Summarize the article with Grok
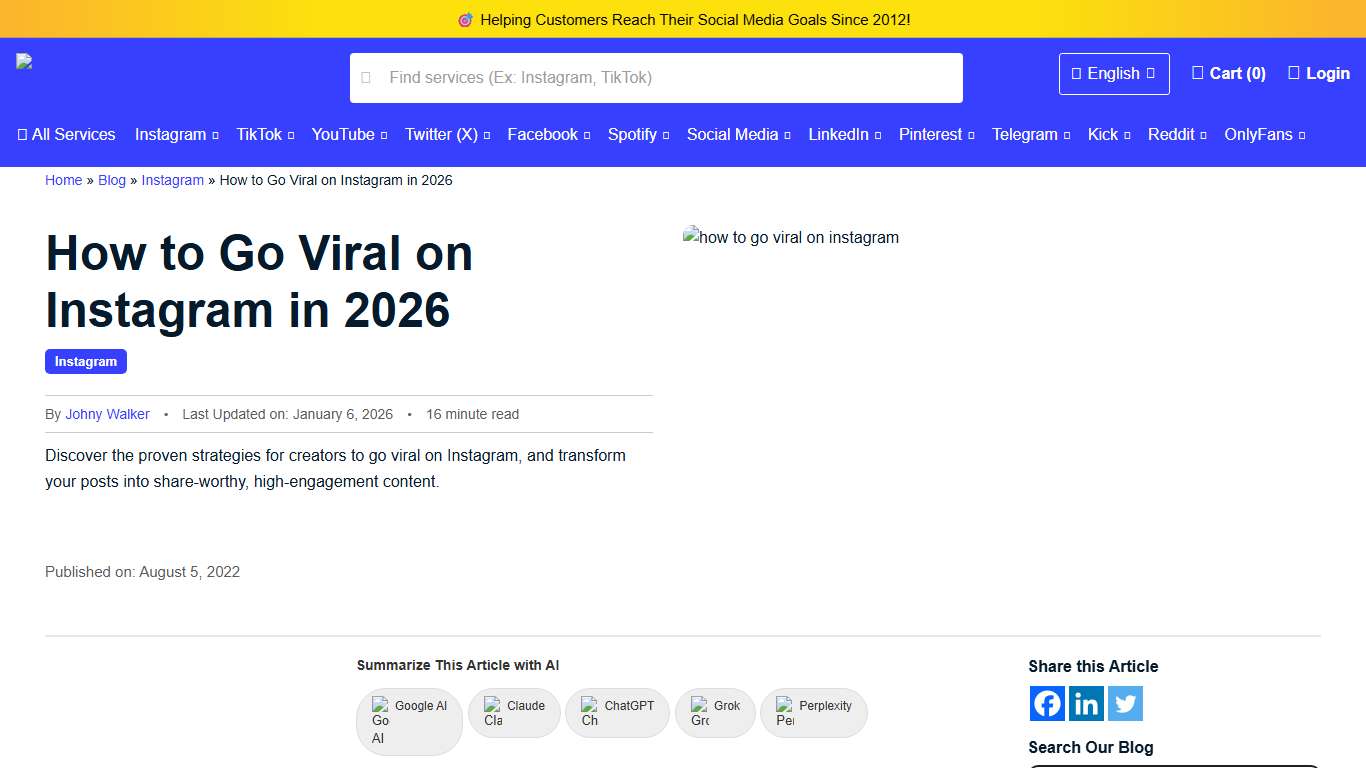This screenshot has width=1366, height=768. point(715,712)
